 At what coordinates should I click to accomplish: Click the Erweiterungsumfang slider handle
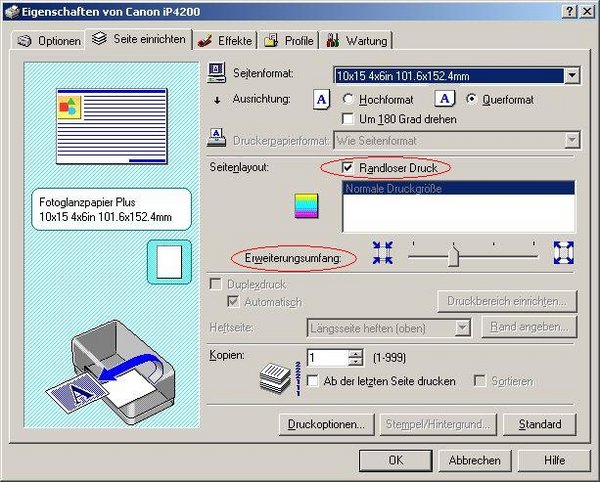pos(453,256)
